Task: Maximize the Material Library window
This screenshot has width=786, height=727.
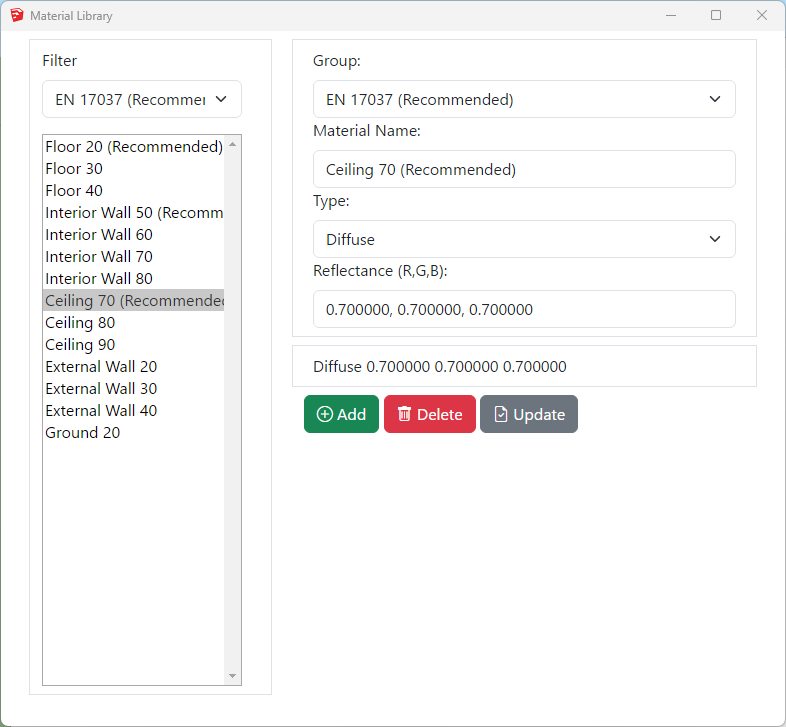Action: coord(716,16)
